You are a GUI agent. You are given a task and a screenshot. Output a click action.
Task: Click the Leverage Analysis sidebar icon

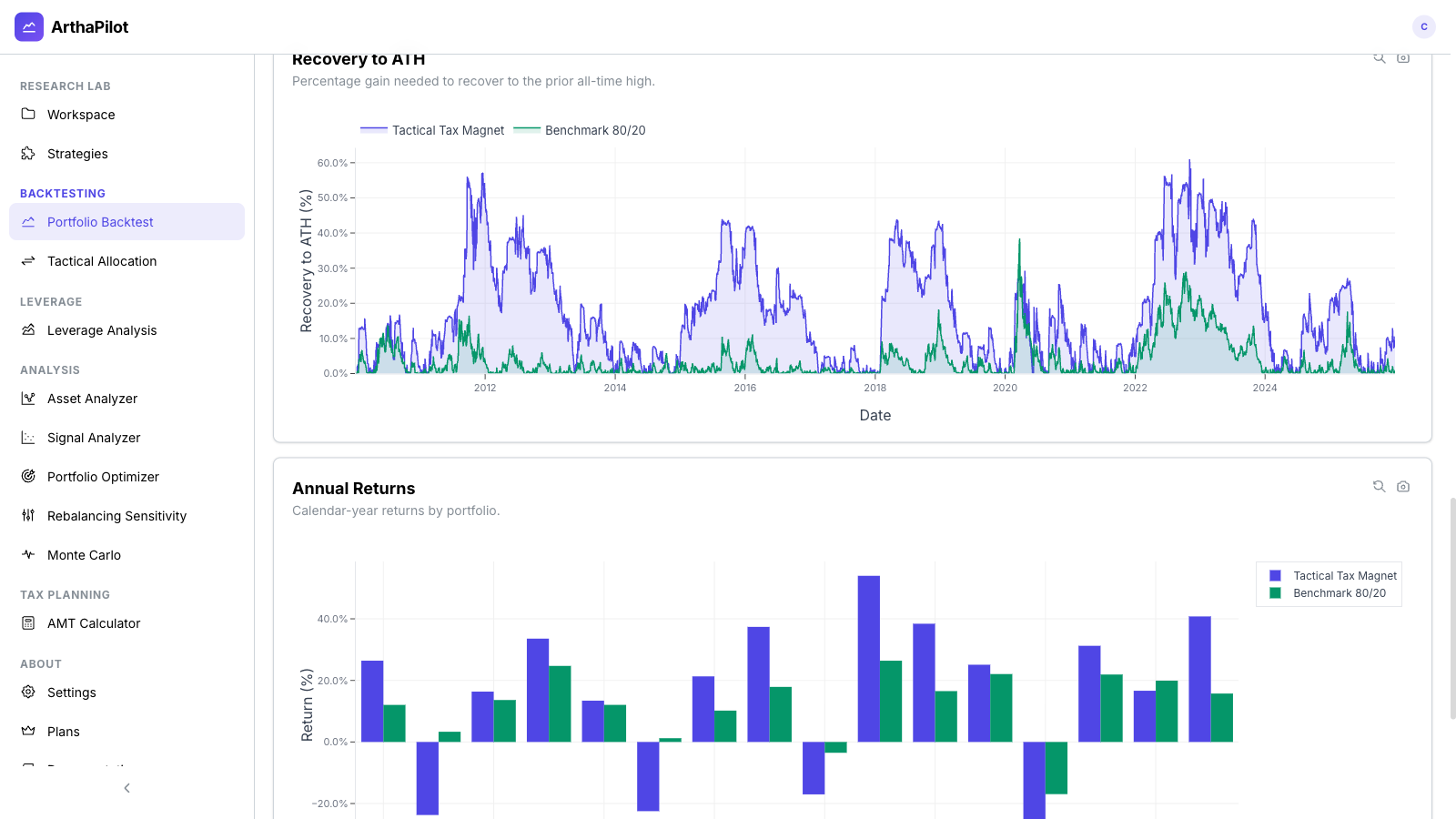coord(28,330)
